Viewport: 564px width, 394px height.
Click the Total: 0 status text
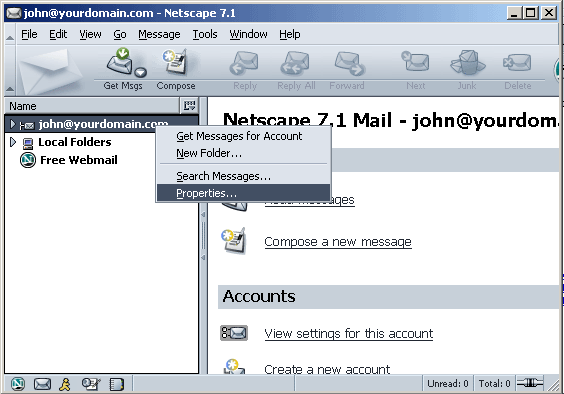click(494, 384)
